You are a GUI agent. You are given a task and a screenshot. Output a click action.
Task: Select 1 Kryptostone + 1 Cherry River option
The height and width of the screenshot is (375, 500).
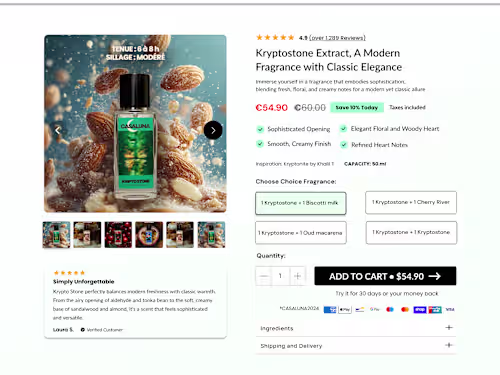[x=411, y=202]
